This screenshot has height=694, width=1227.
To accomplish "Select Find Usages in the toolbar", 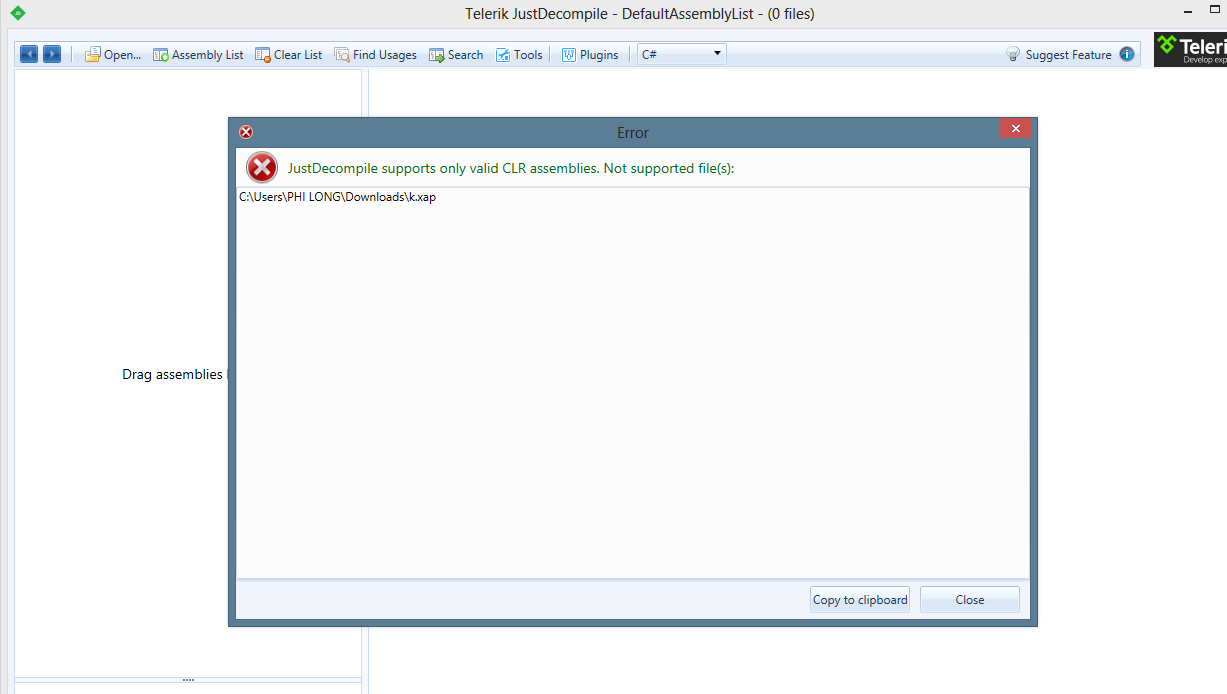I will 376,55.
